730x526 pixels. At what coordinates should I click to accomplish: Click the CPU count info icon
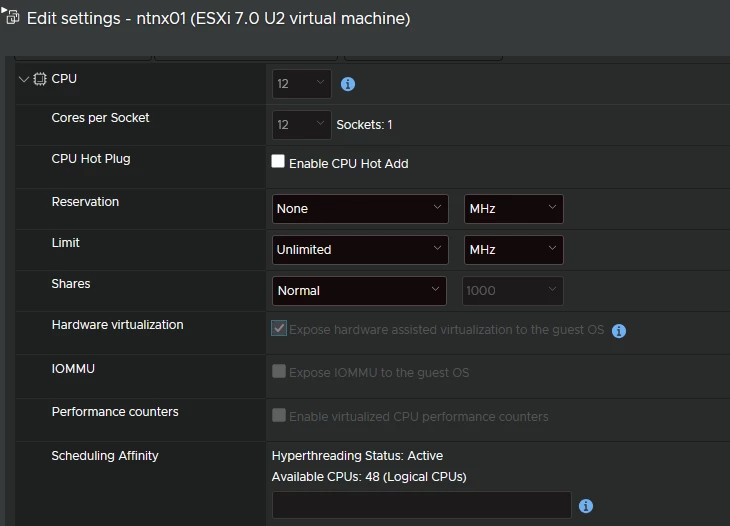[x=348, y=84]
